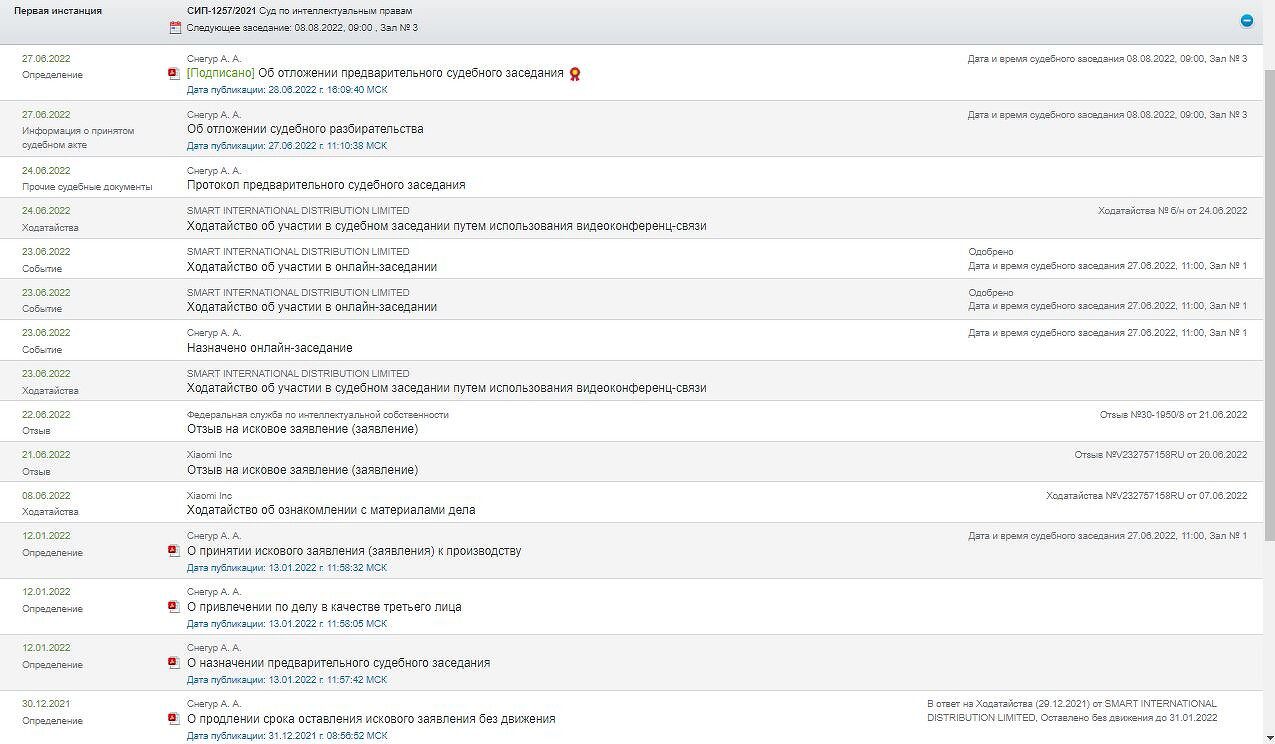Screen dimensions: 1275x744
Task: Open the 23.06.2022 videoconference ходатайство
Action: tap(446, 388)
